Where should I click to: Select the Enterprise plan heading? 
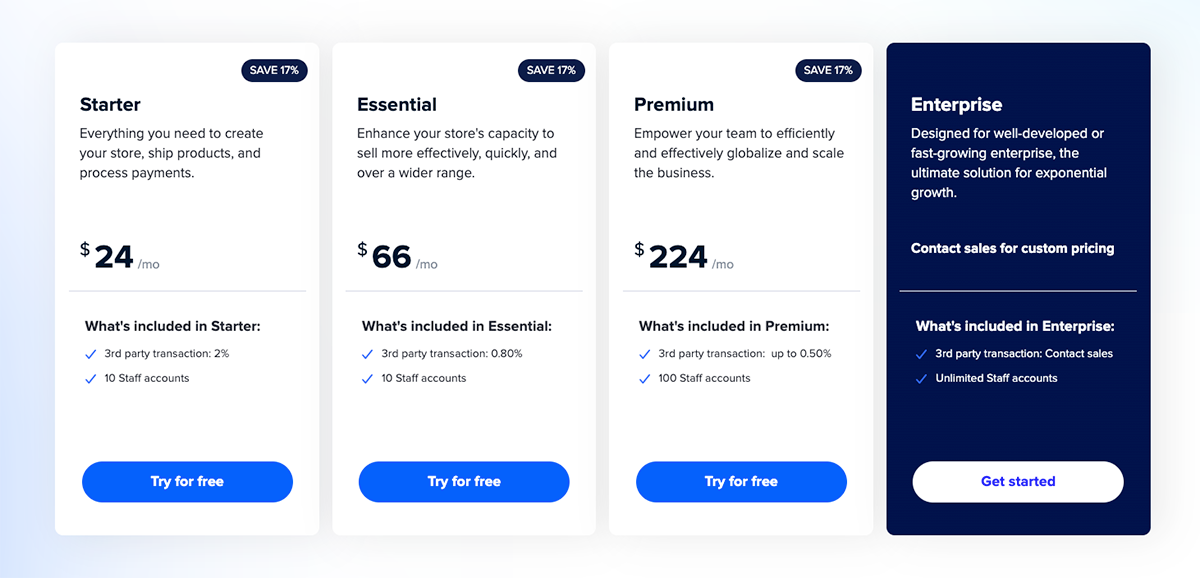pos(956,104)
